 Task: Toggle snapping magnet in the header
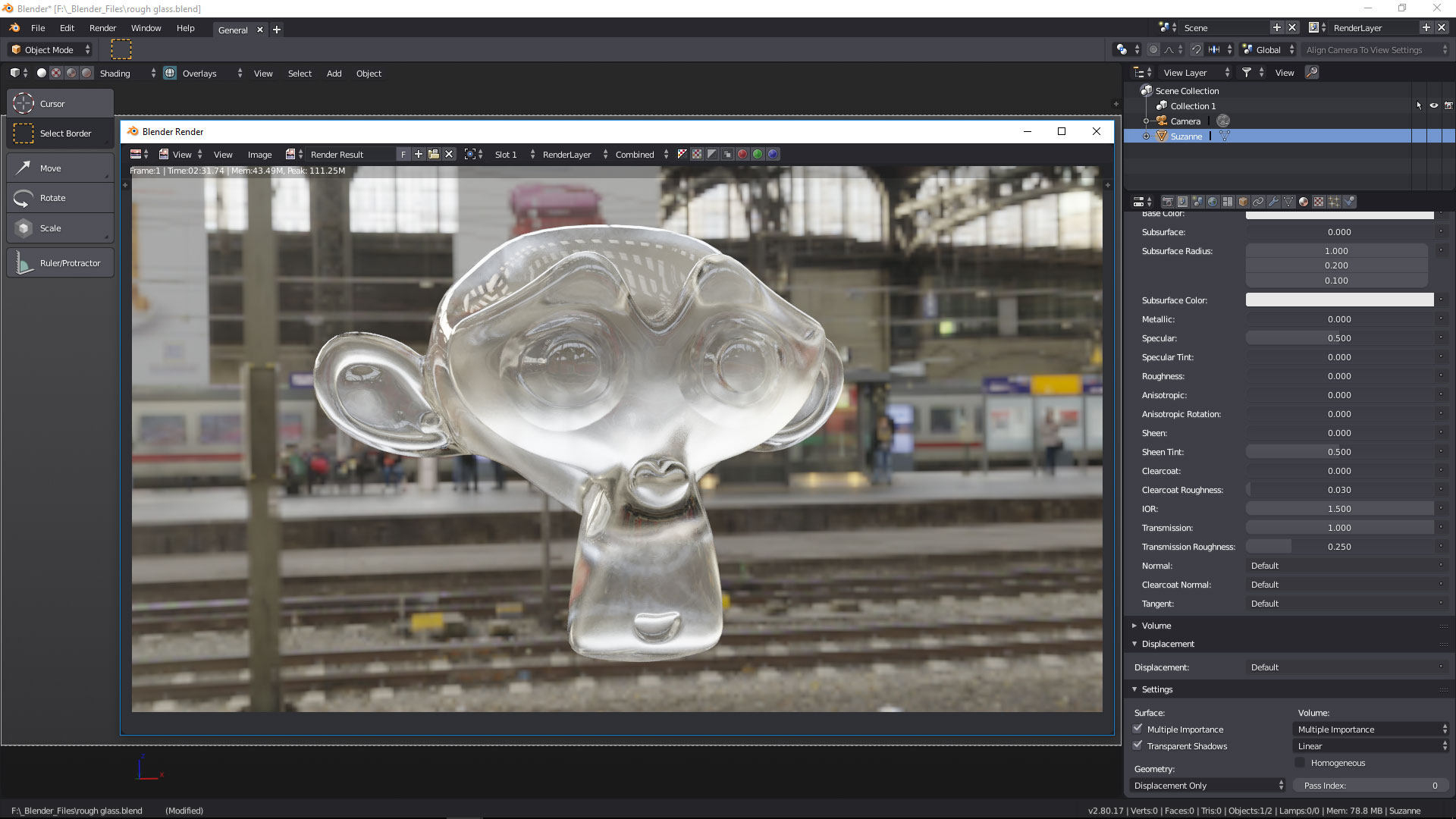1196,49
